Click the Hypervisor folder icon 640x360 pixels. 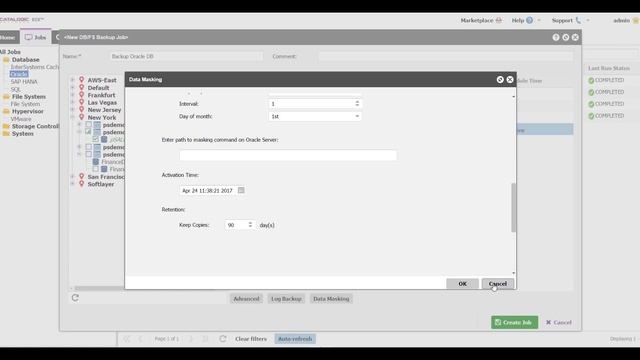tap(6, 111)
